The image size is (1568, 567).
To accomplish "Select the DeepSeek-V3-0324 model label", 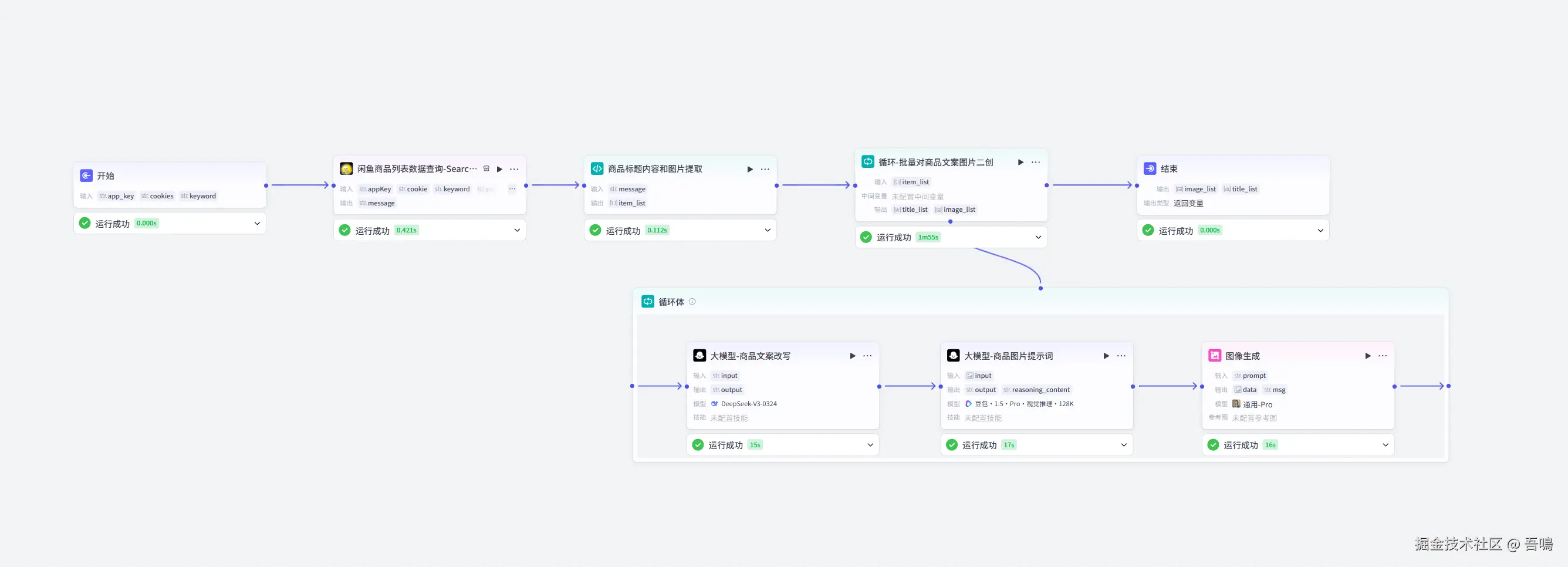I will [749, 404].
